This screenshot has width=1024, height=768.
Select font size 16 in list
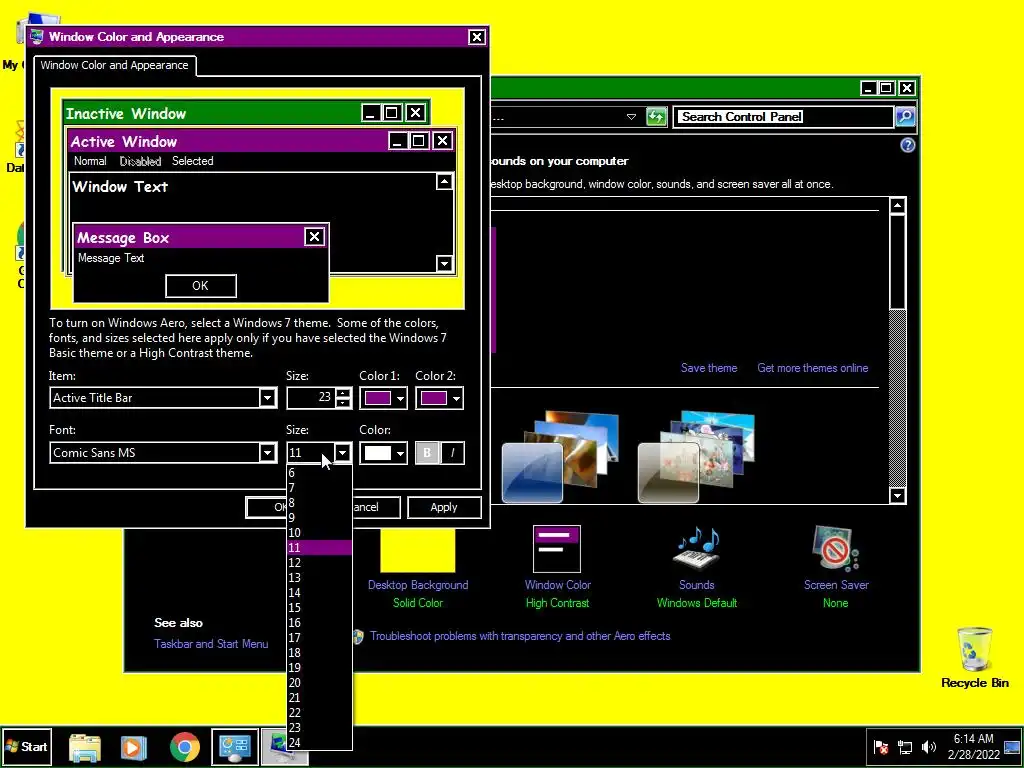pos(319,623)
